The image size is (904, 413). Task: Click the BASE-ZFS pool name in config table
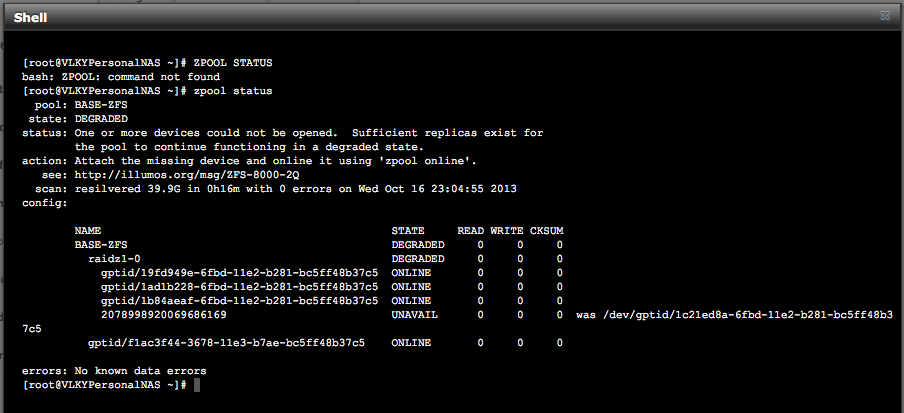[x=101, y=245]
